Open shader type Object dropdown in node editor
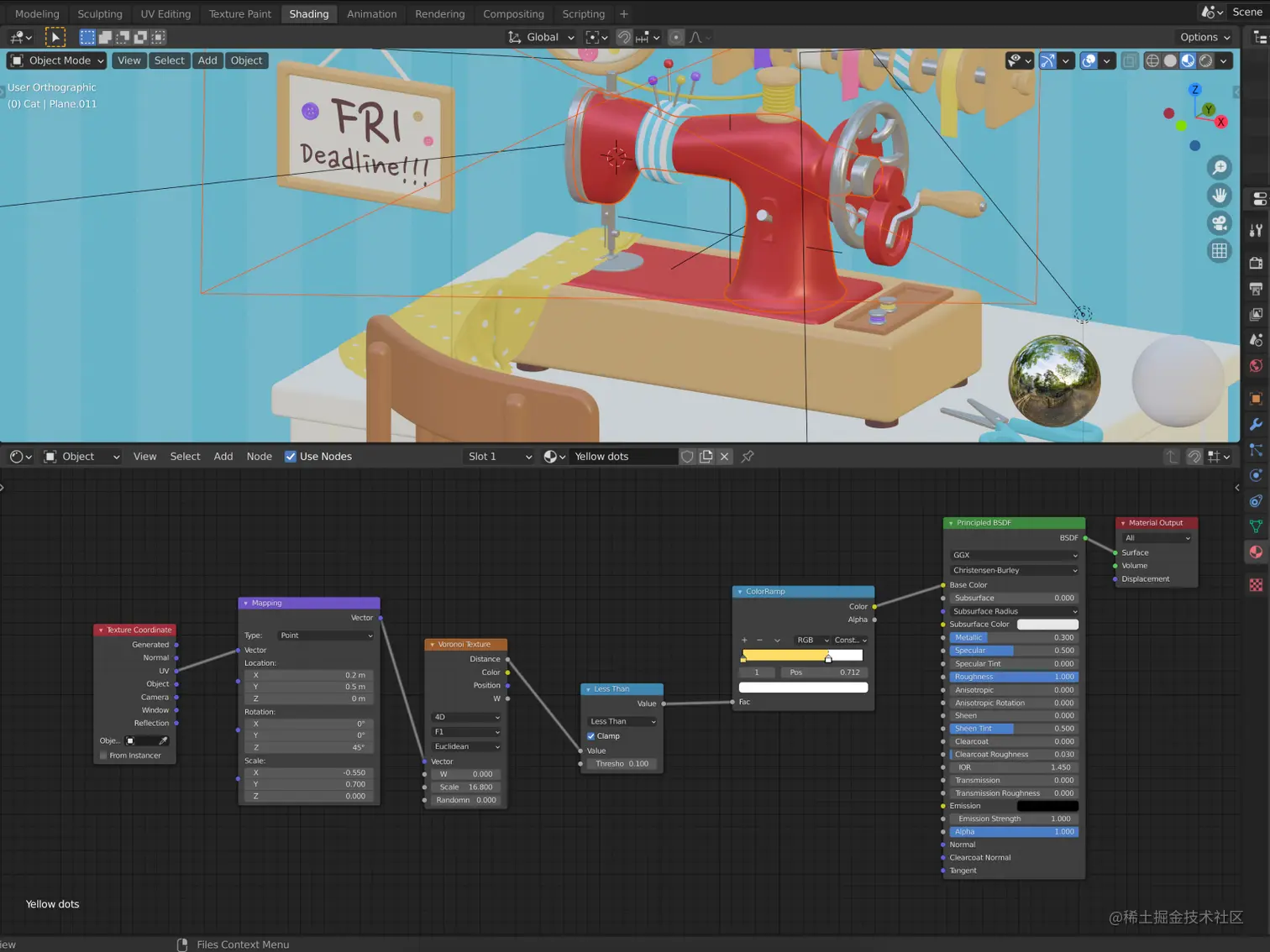 coord(81,457)
